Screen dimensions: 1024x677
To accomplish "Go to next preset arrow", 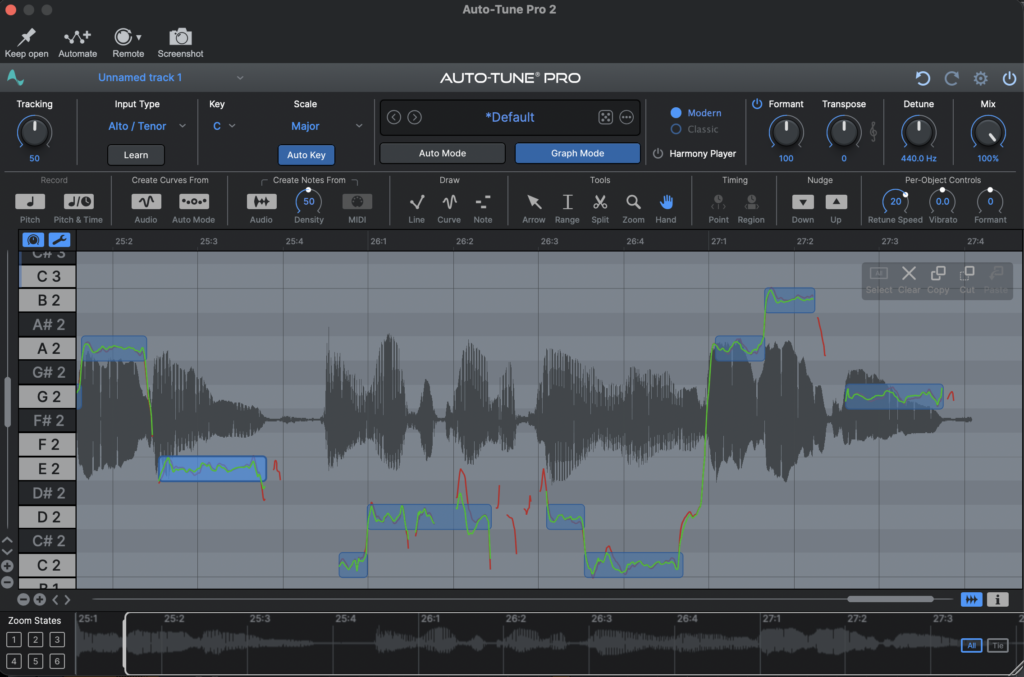I will 415,118.
